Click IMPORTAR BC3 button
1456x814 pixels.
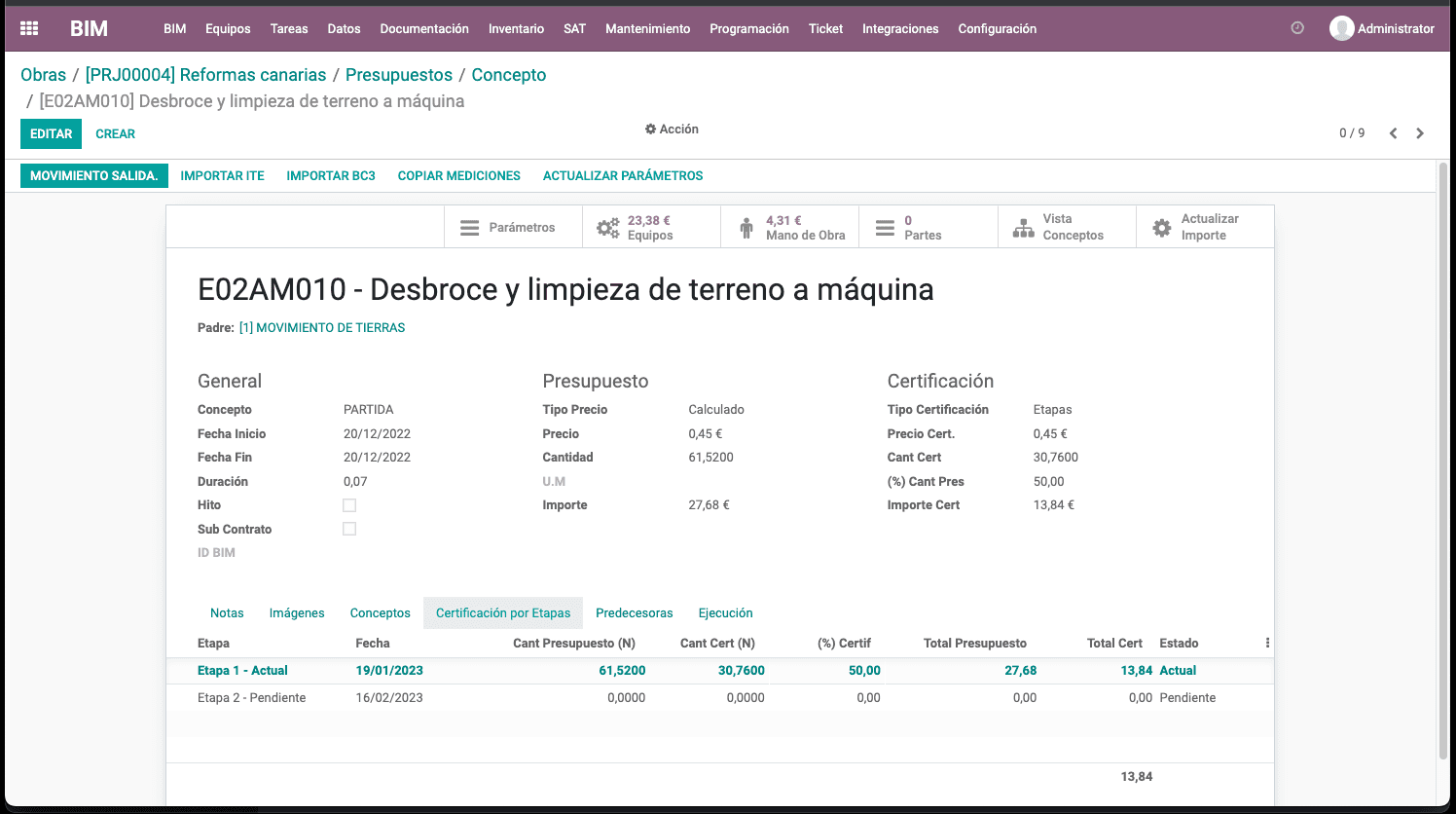click(331, 175)
